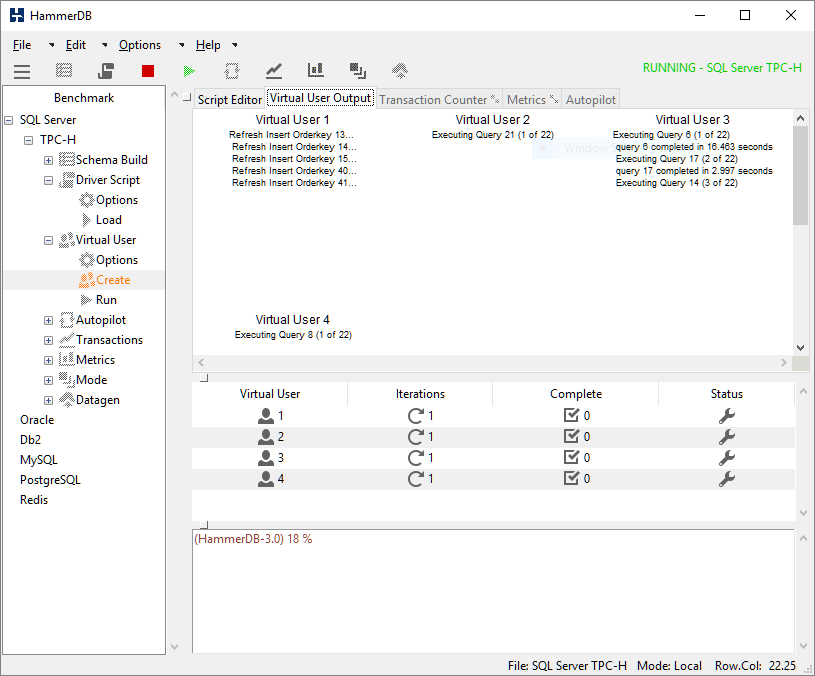Expand the Autopilot tree node
Viewport: 815px width, 676px height.
pyautogui.click(x=48, y=321)
